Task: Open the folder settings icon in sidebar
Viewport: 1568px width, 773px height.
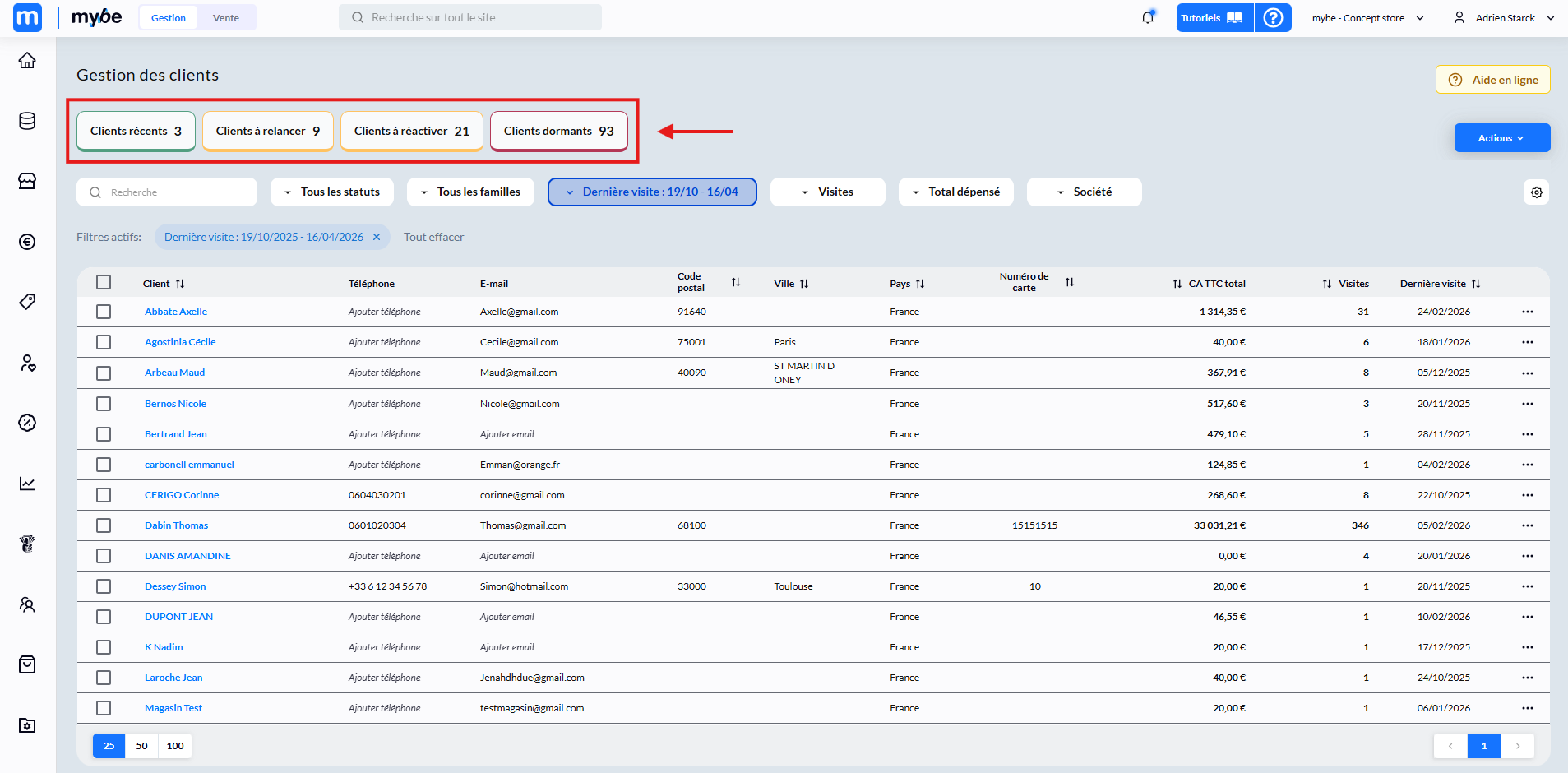Action: [x=27, y=725]
